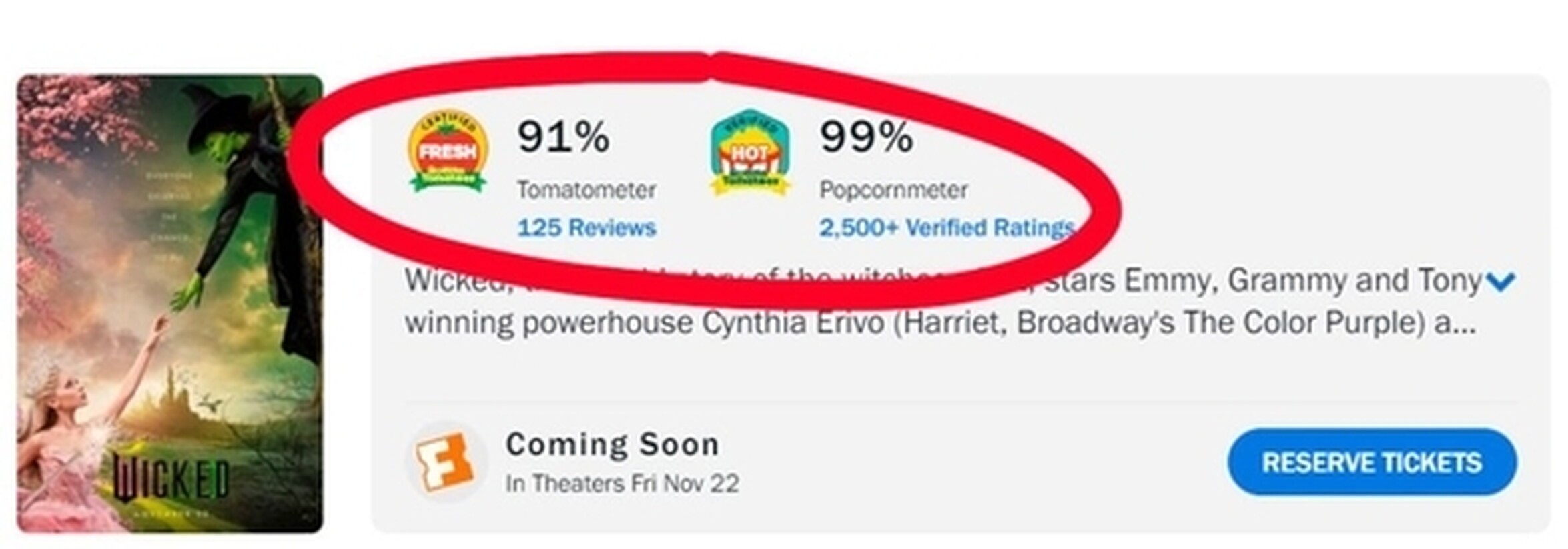
Task: Click the Wicked title on the poster
Action: click(171, 478)
